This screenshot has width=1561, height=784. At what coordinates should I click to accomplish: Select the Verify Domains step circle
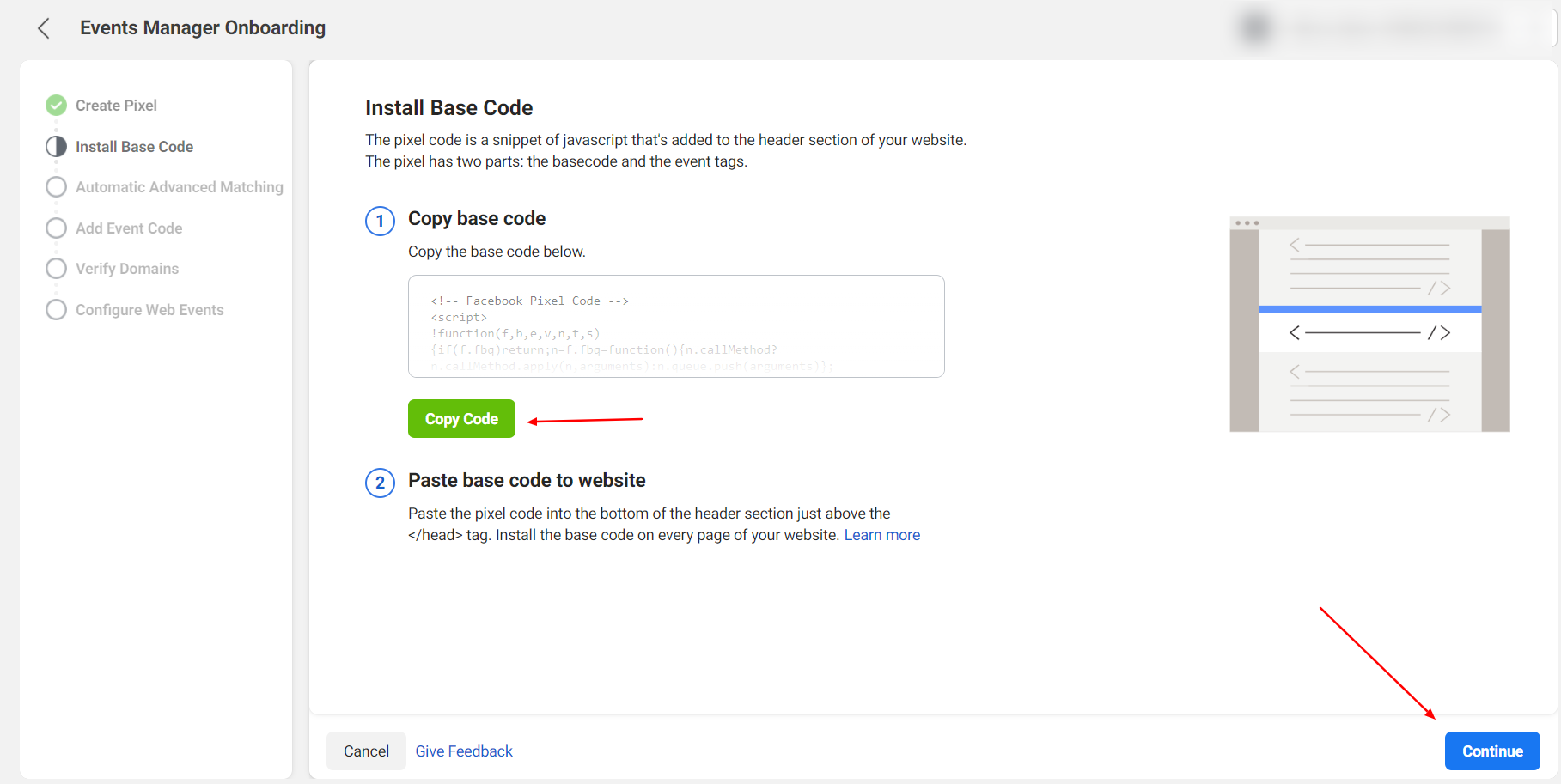[x=56, y=268]
